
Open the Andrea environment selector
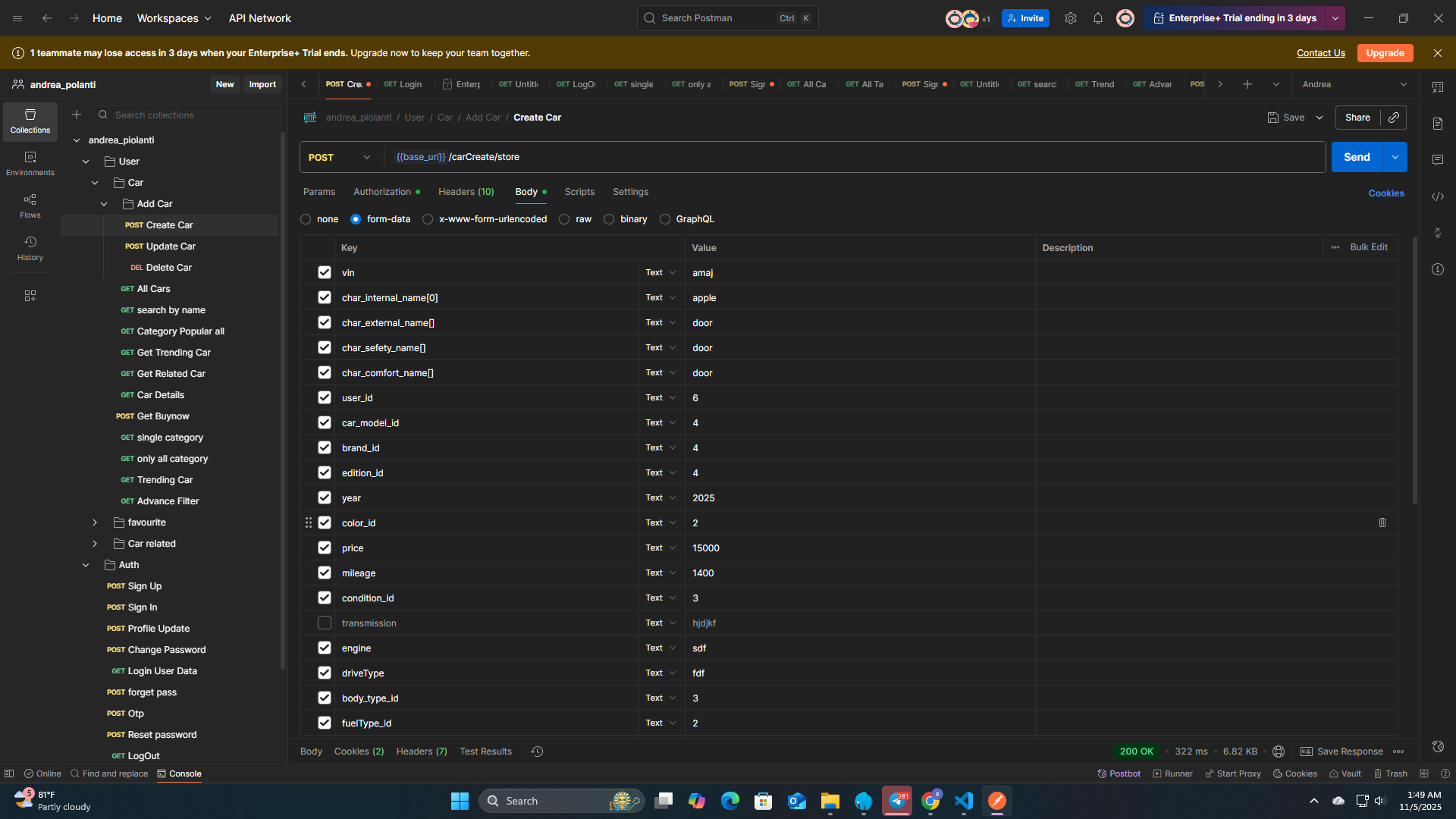pos(1354,84)
